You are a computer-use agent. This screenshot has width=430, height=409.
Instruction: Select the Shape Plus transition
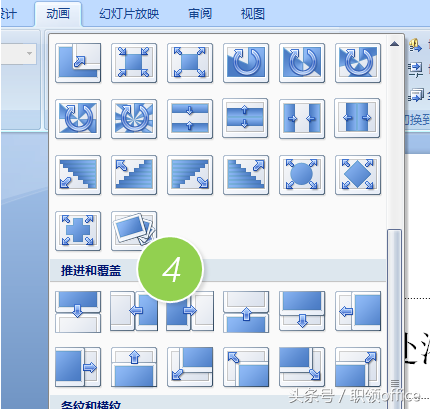pyautogui.click(x=78, y=231)
